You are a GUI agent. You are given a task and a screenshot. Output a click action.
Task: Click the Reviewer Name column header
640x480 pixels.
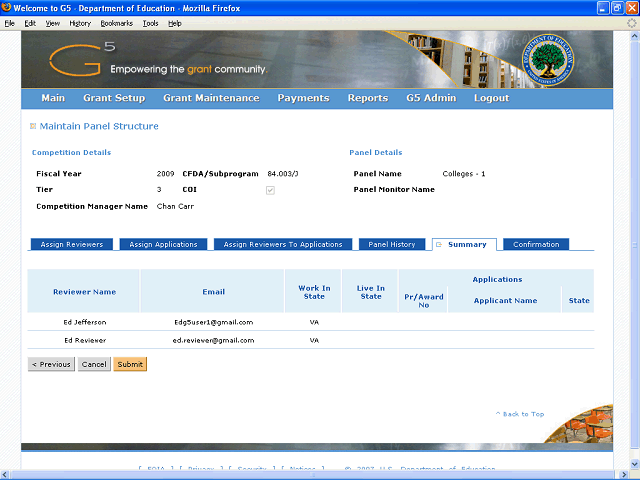coord(84,292)
